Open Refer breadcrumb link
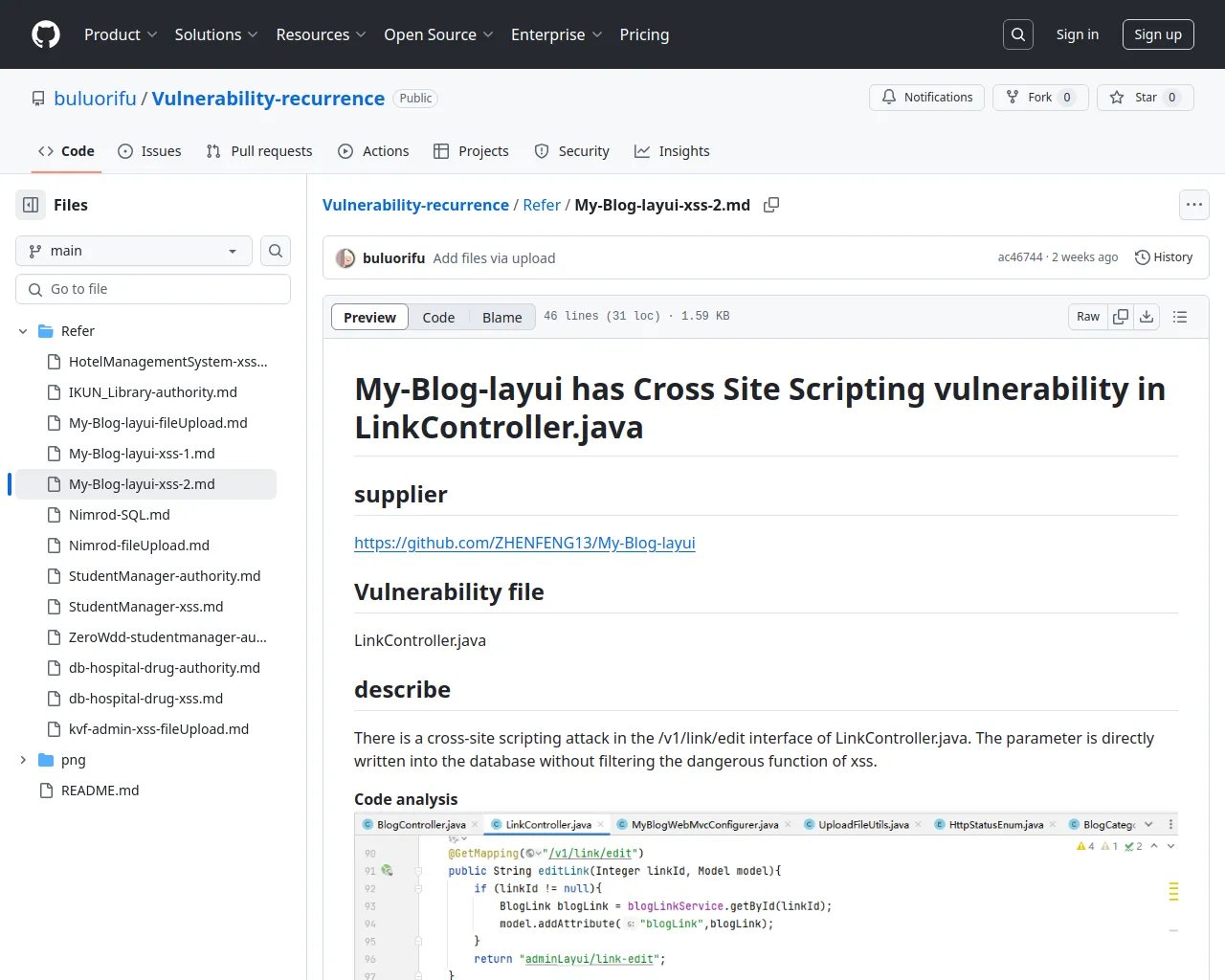 [542, 205]
